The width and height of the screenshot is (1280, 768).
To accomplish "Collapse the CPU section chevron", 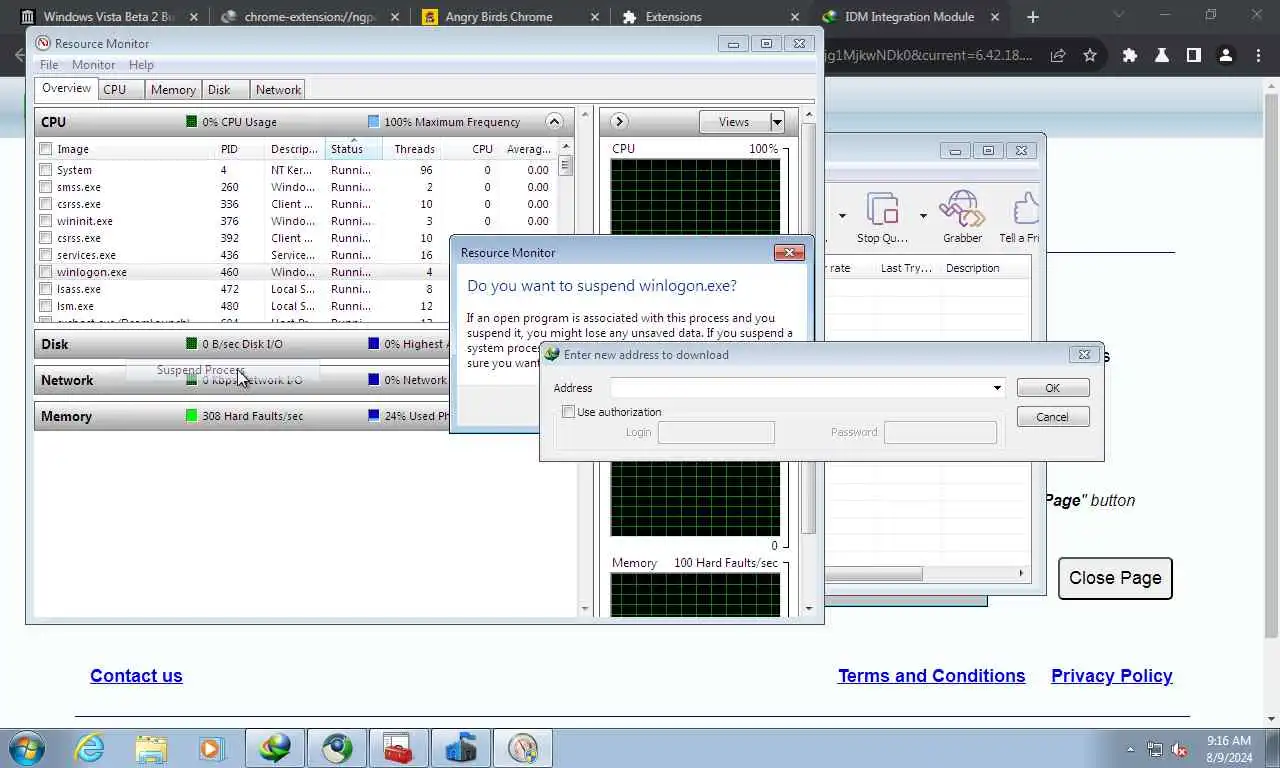I will coord(553,122).
